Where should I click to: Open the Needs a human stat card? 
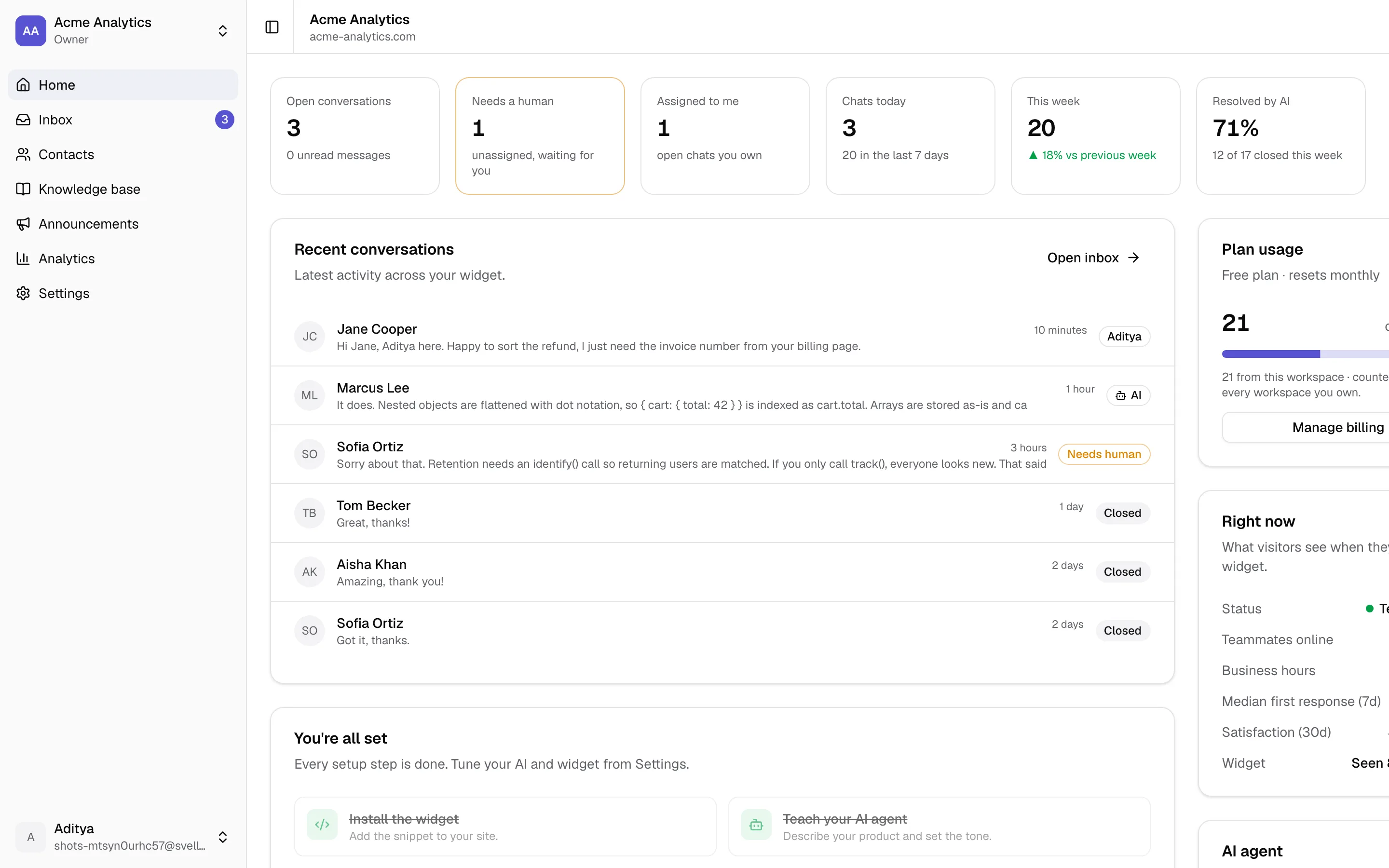(x=540, y=136)
